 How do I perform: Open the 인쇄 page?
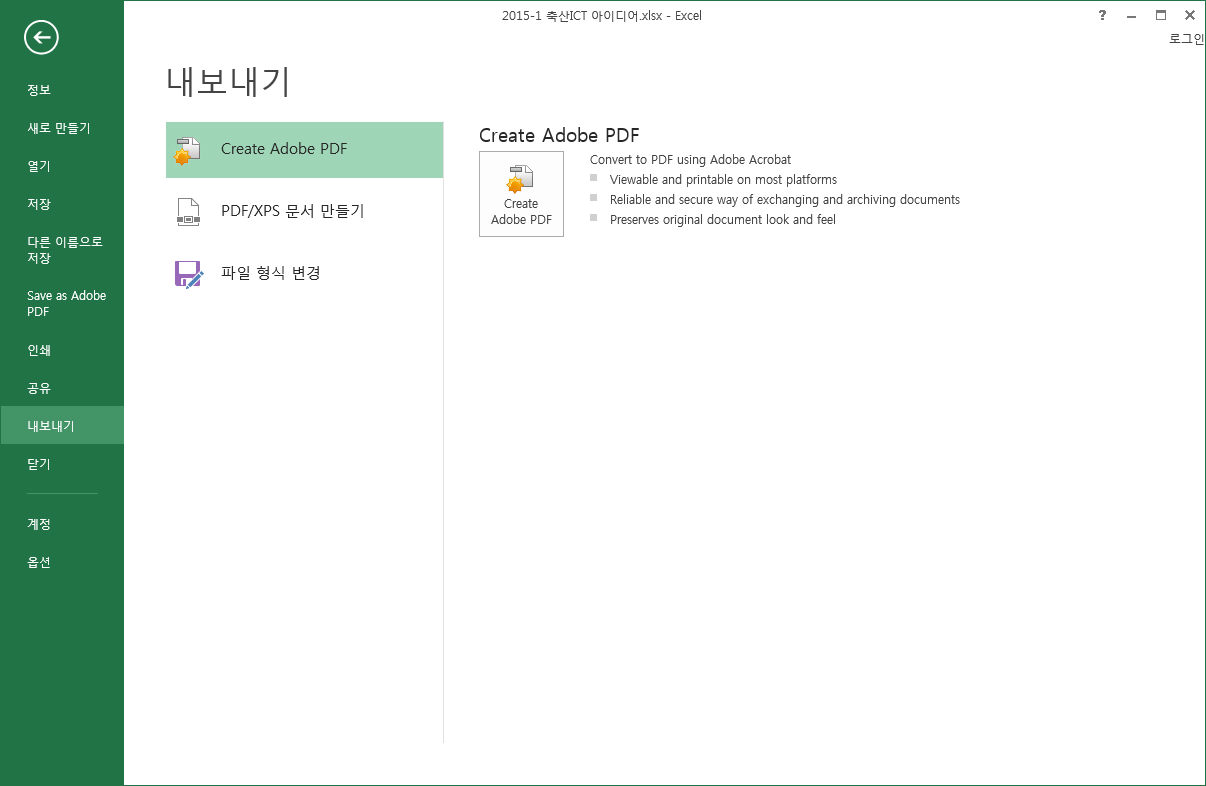click(x=62, y=350)
